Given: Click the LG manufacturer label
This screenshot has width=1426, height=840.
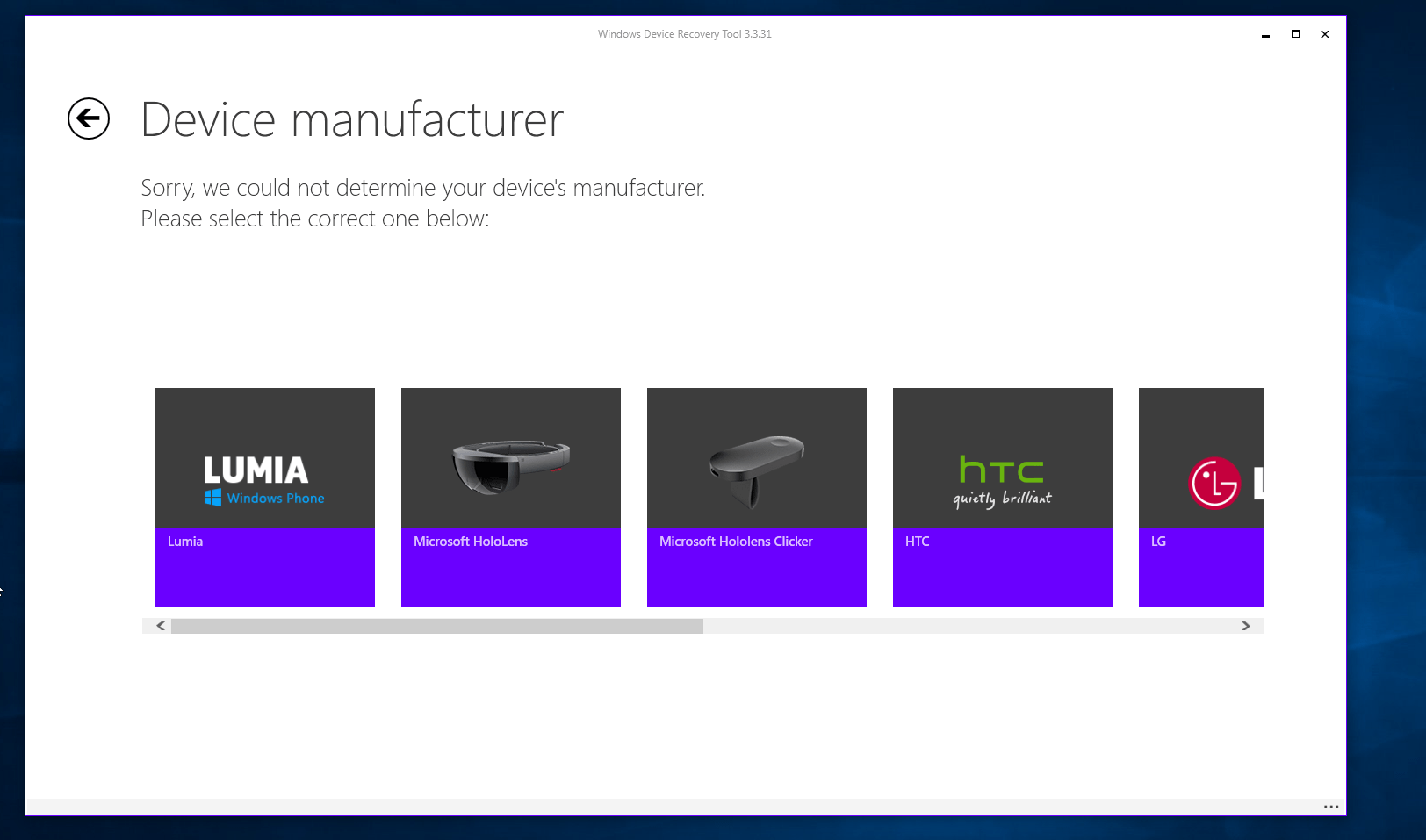Looking at the screenshot, I should [1158, 542].
